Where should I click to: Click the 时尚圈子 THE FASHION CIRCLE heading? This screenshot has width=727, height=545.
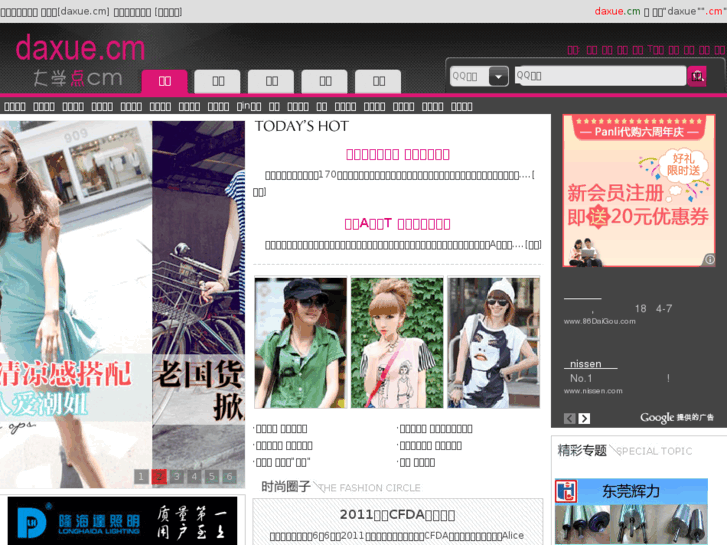click(341, 487)
